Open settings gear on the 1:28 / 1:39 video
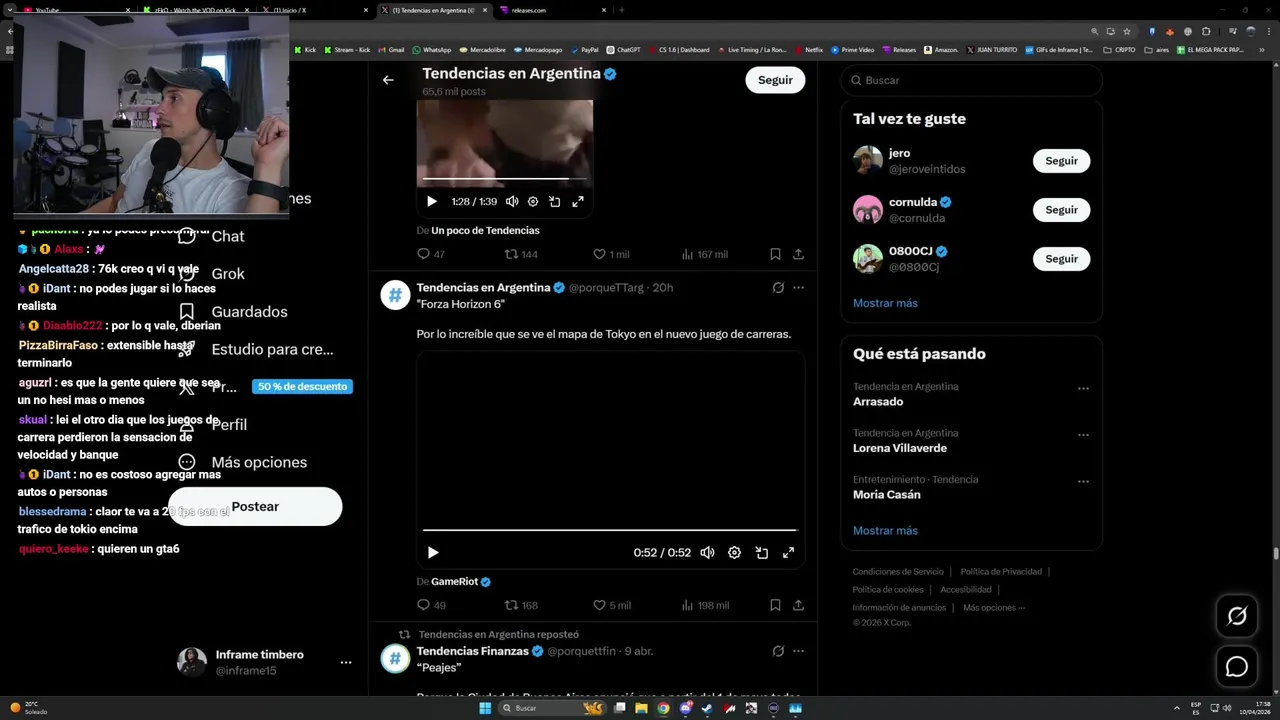 click(533, 201)
